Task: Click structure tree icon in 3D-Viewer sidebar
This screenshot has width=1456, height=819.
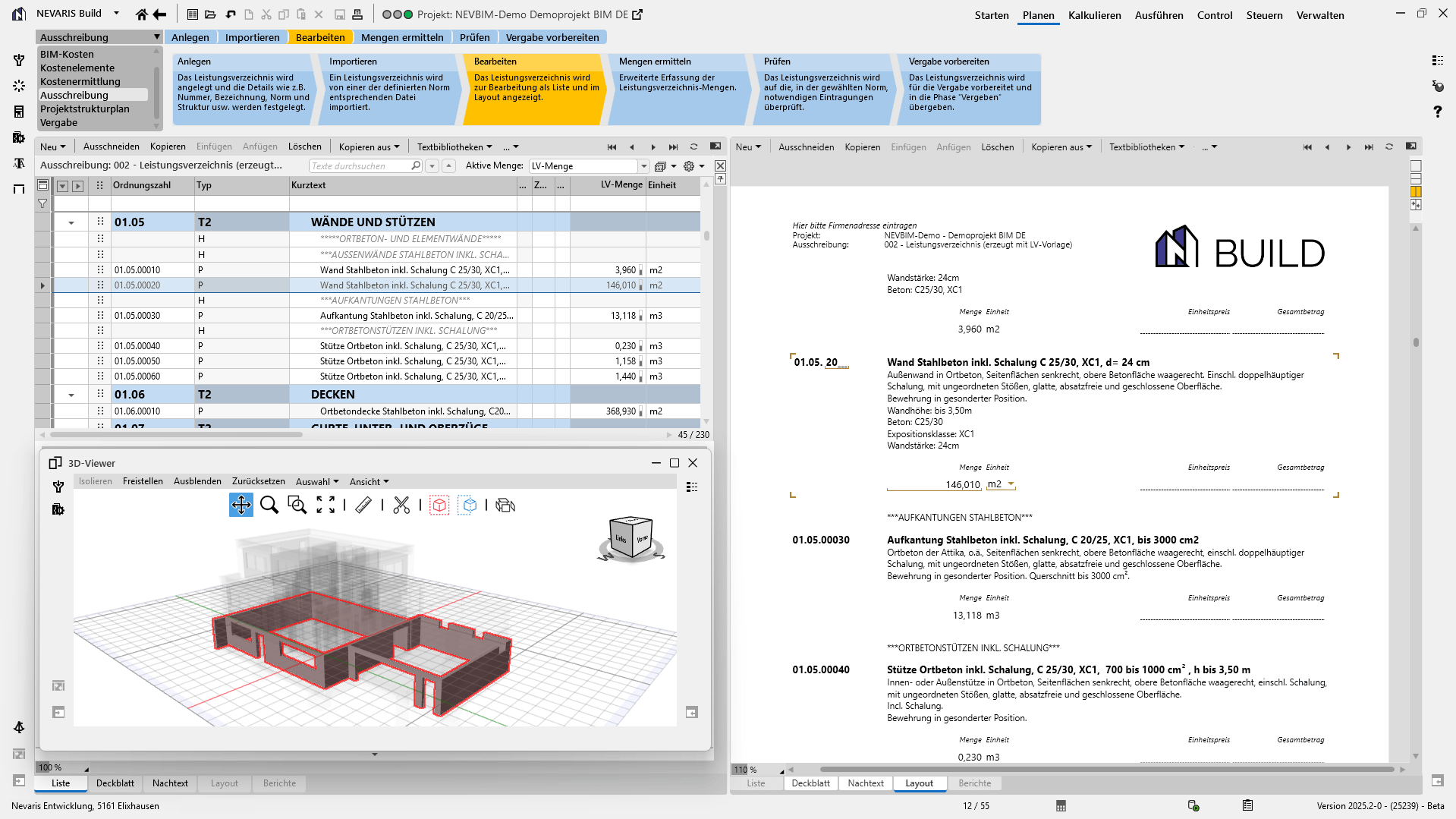Action: (58, 487)
